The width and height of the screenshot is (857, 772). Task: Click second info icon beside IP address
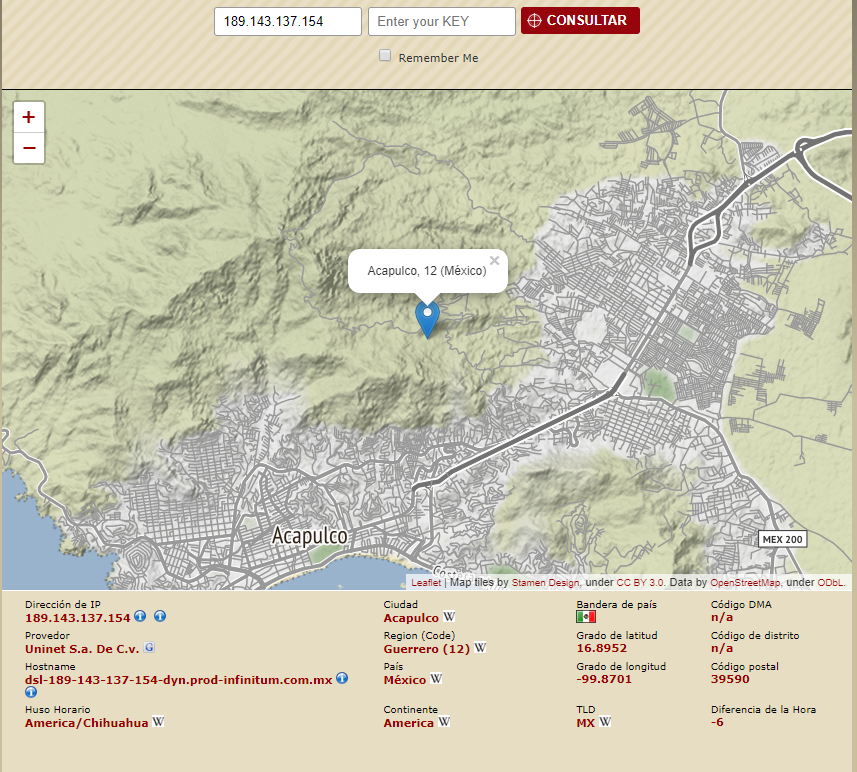tap(160, 616)
